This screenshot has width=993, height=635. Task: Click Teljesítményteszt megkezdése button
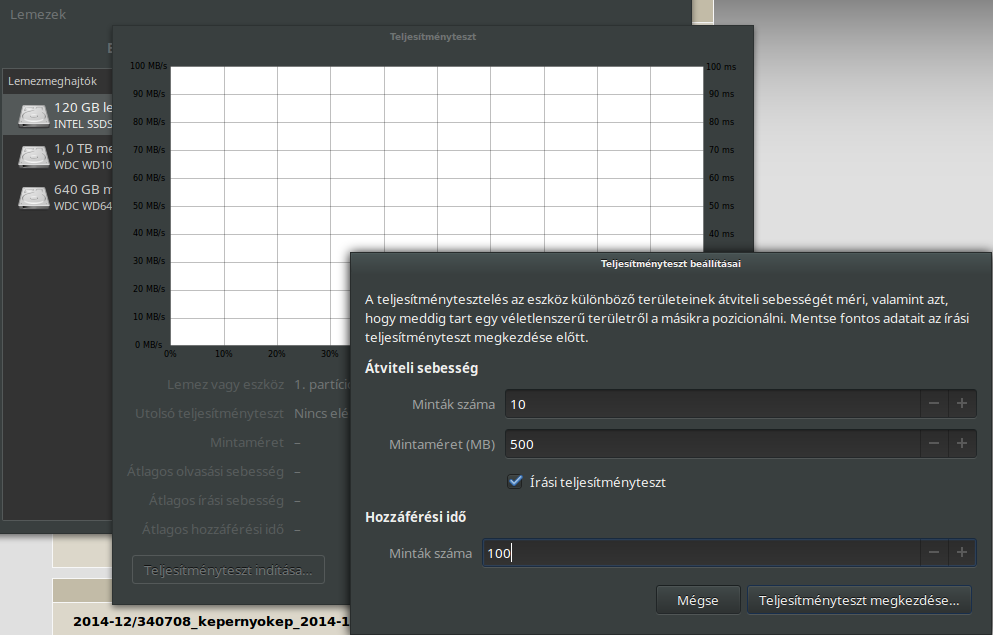click(x=859, y=600)
